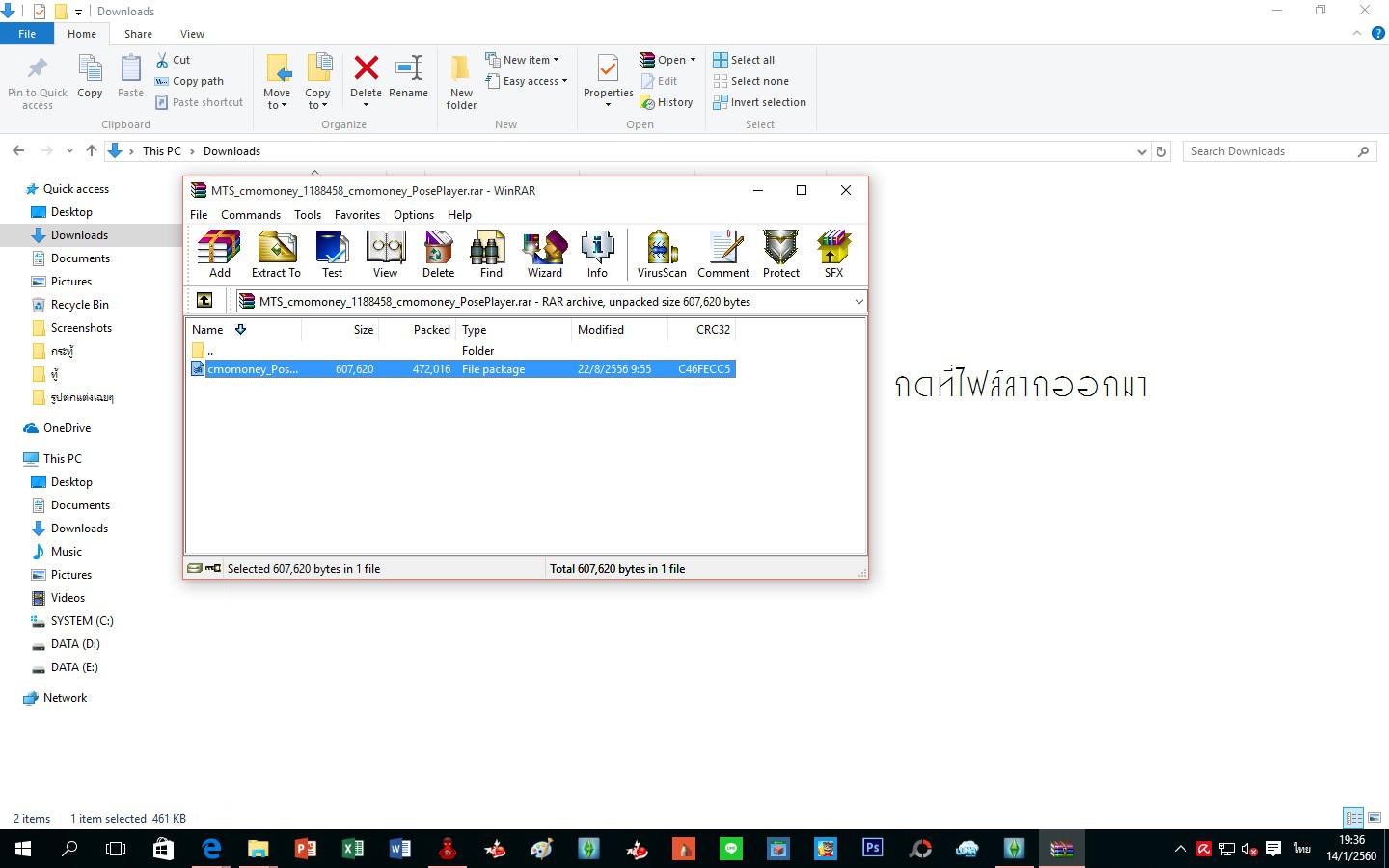Switch to details view layout
Screen dimensions: 1389x868
tap(1353, 818)
